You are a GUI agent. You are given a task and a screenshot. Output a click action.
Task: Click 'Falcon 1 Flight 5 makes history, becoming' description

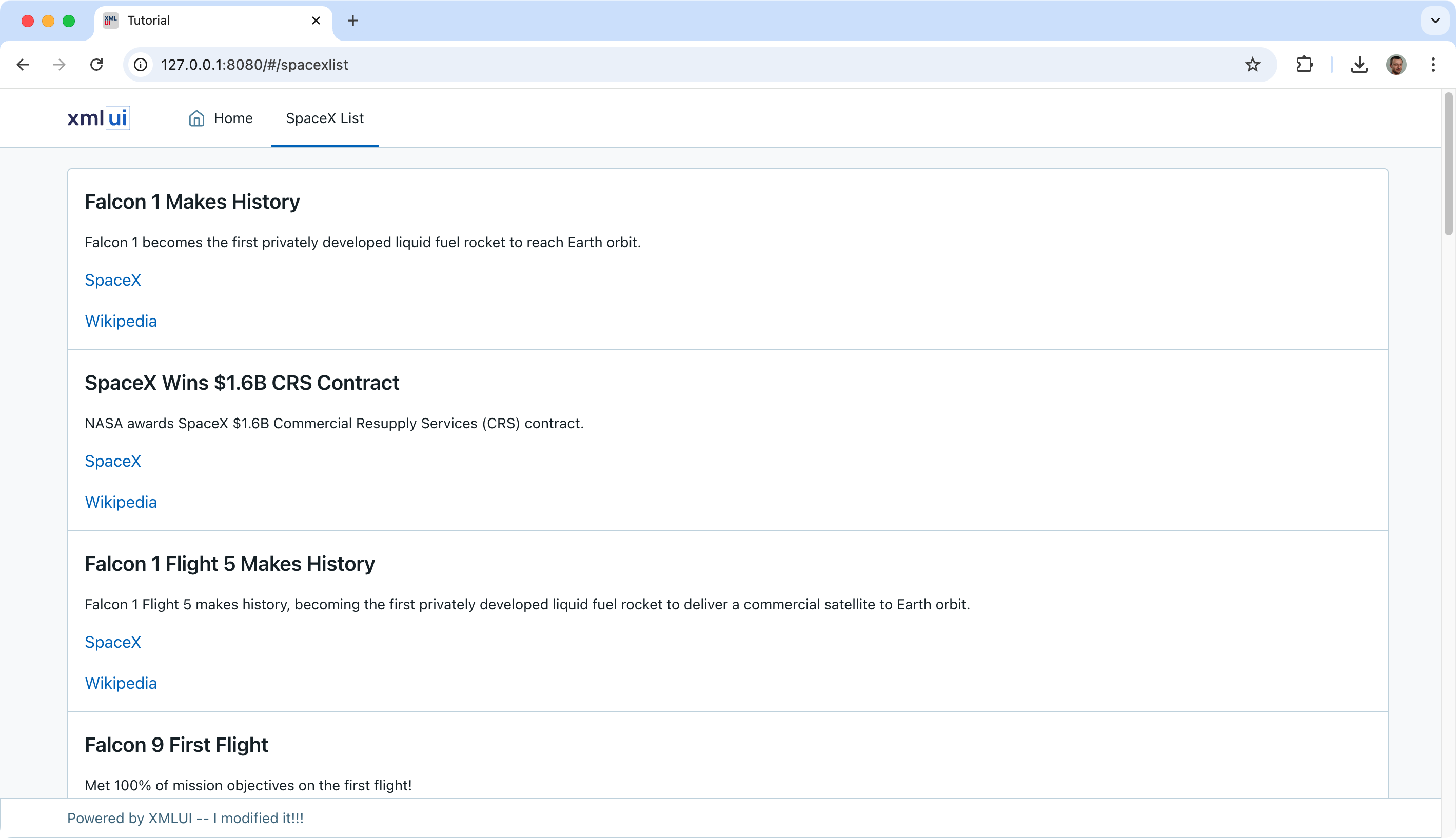click(527, 604)
